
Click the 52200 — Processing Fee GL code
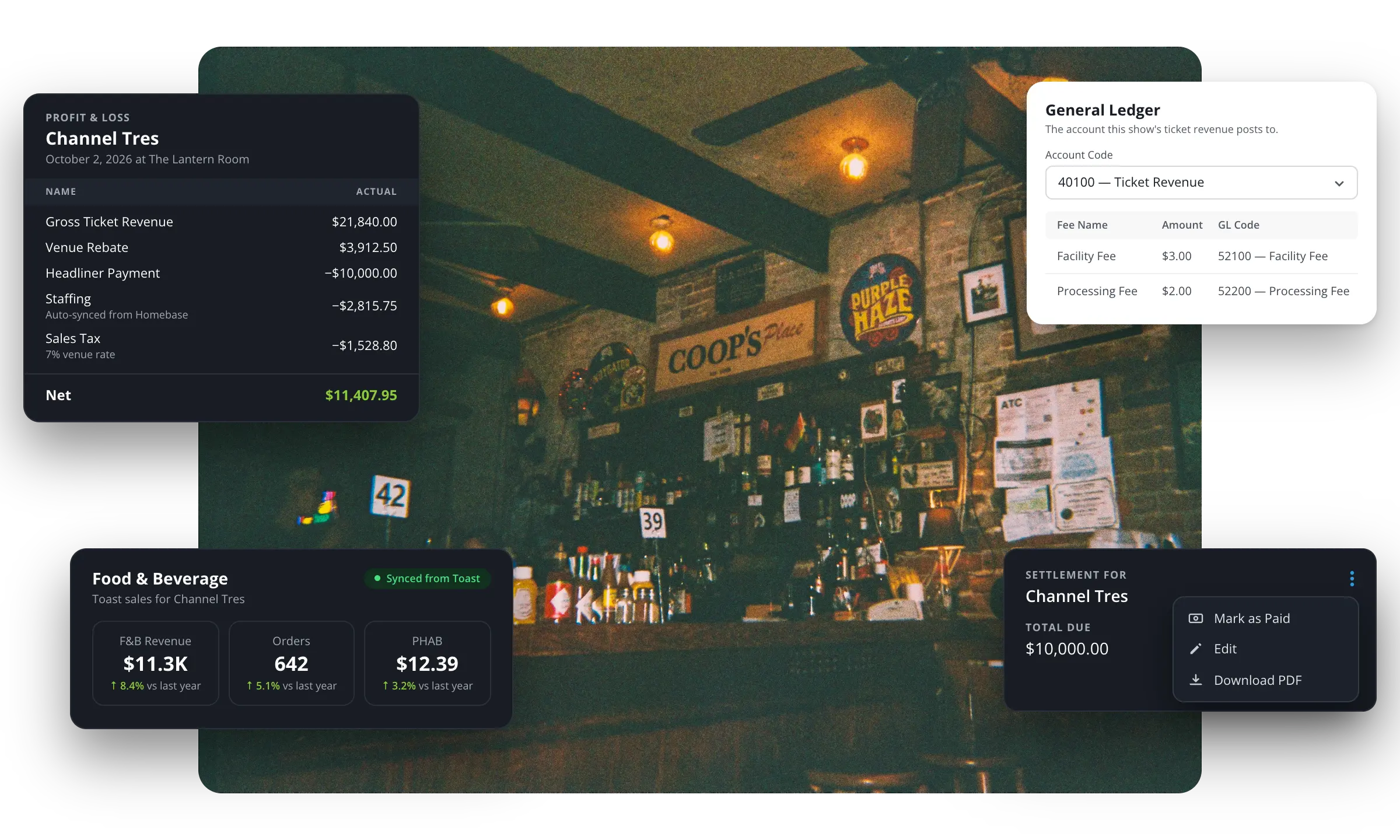tap(1283, 291)
